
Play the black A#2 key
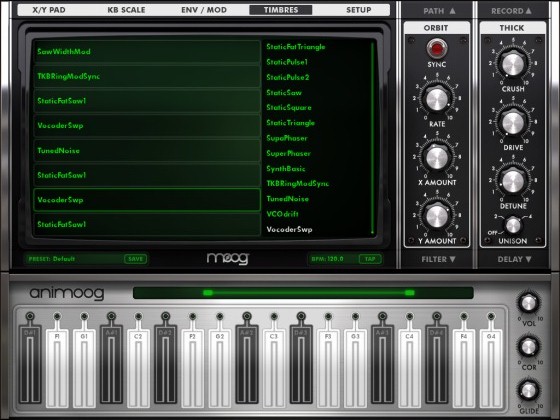point(247,365)
